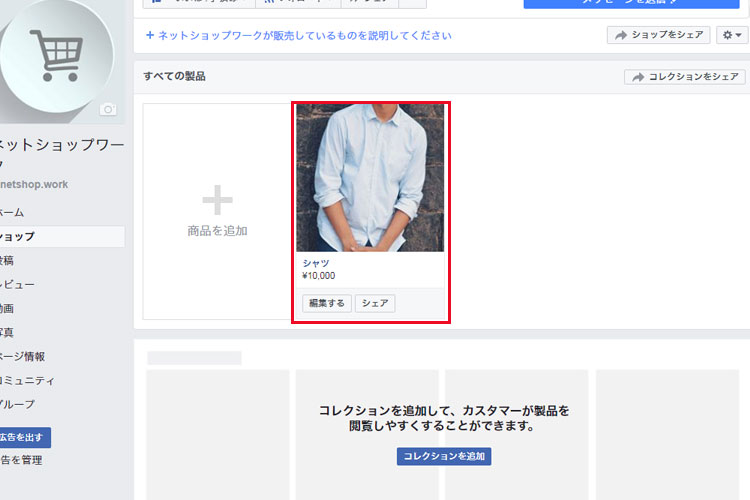750x500 pixels.
Task: Open the レビュー sidebar item
Action: [x=17, y=285]
